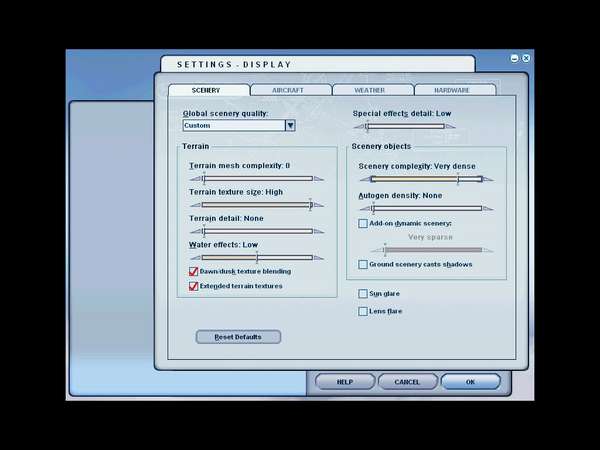Click the Reset Defaults button
The width and height of the screenshot is (600, 450).
(238, 337)
